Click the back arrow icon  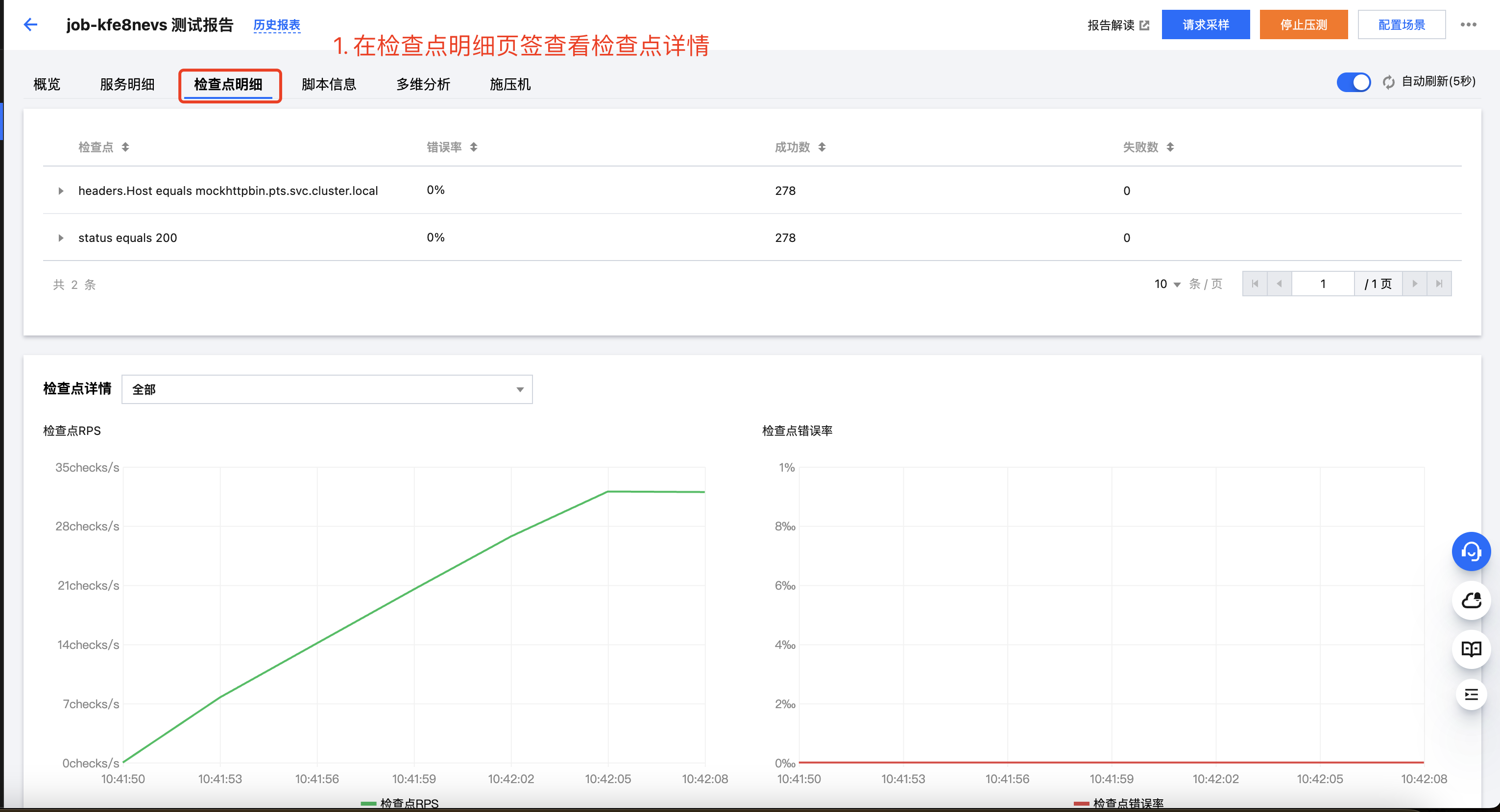coord(30,24)
